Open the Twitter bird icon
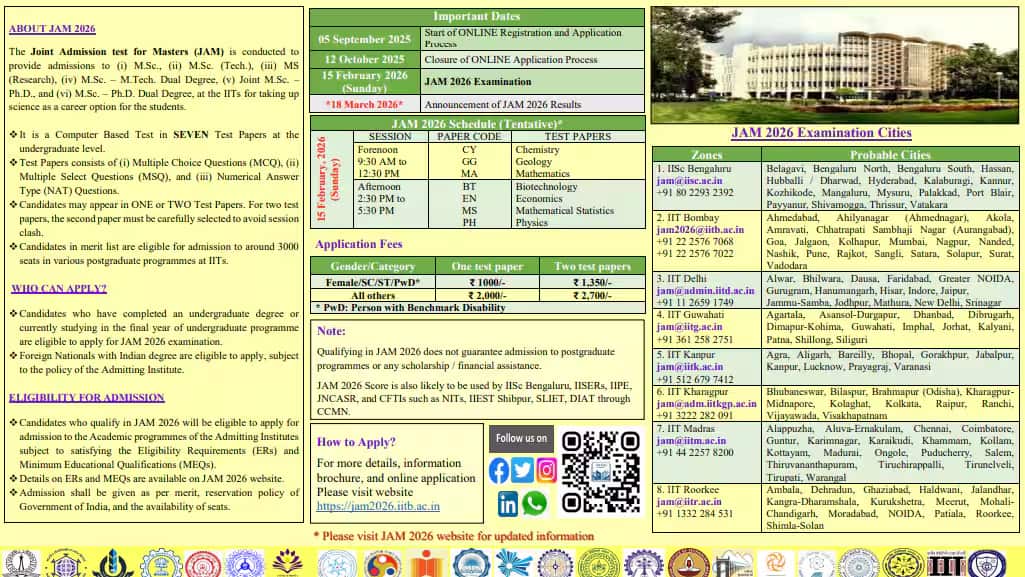The image size is (1025, 577). click(522, 470)
